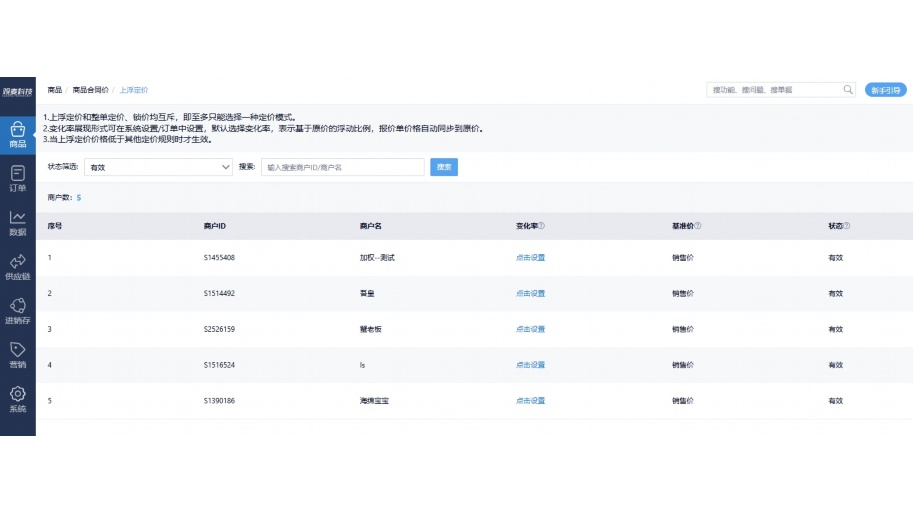Click merchant name 蟹老板
The height and width of the screenshot is (513, 913).
pyautogui.click(x=371, y=329)
